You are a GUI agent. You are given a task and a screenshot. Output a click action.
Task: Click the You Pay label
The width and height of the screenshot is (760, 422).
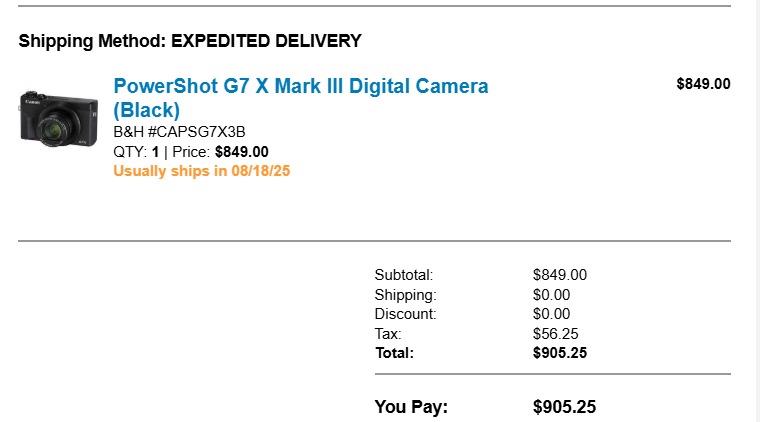click(x=411, y=407)
